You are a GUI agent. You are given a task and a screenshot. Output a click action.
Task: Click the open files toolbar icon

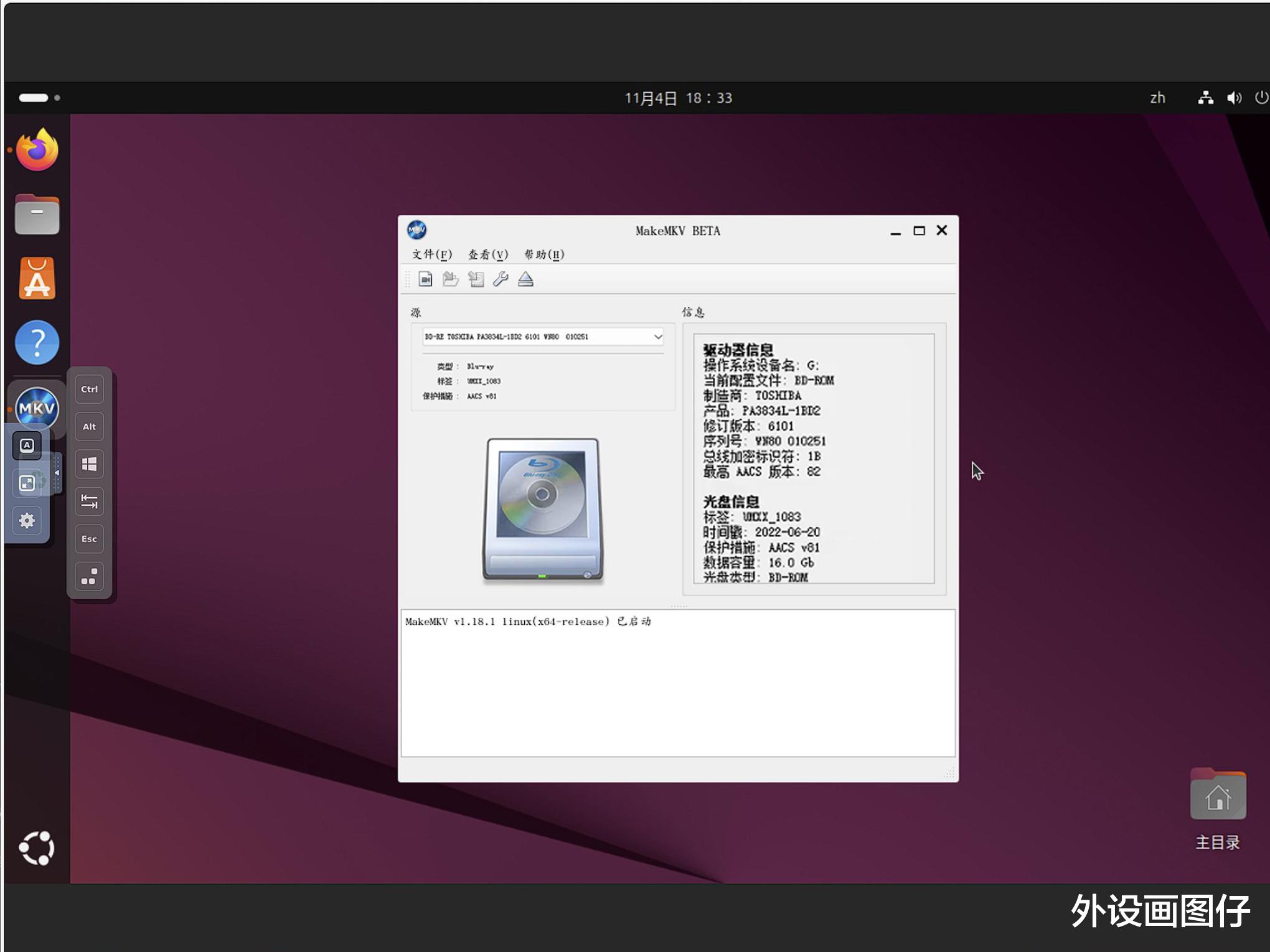[425, 279]
